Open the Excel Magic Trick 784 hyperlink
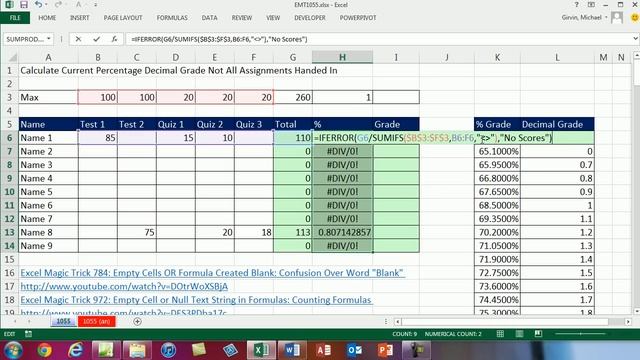The image size is (640, 360). pos(212,273)
